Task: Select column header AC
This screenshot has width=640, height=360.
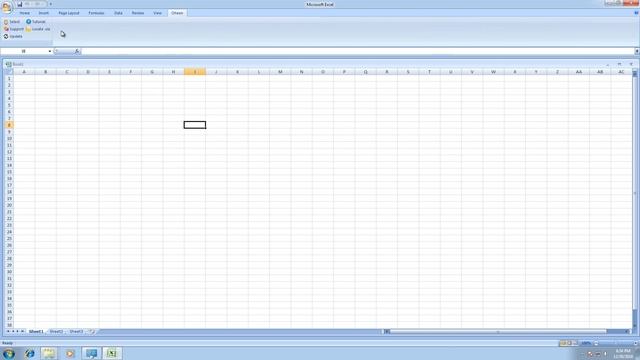Action: click(621, 72)
